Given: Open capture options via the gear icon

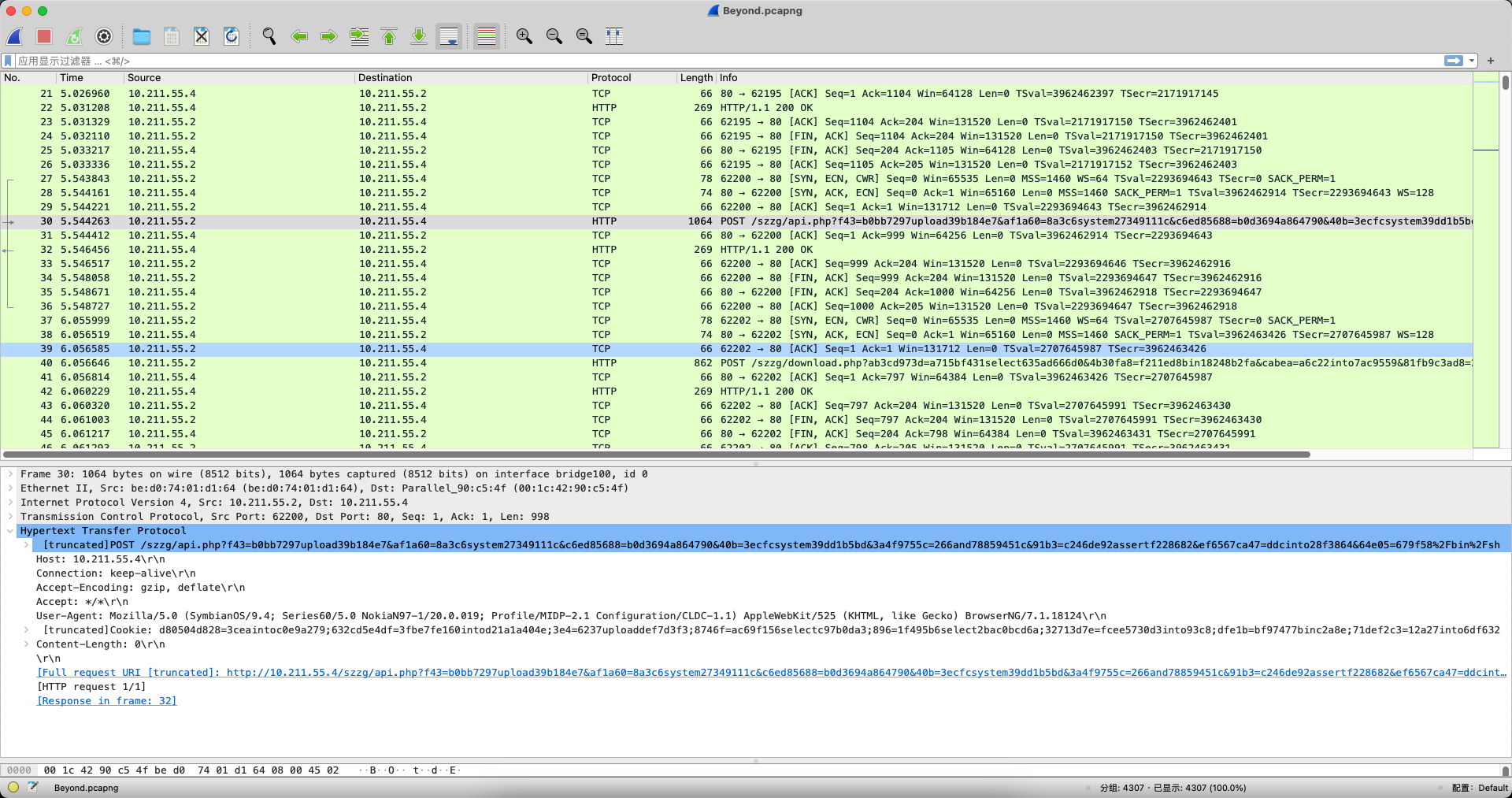Looking at the screenshot, I should click(x=104, y=36).
